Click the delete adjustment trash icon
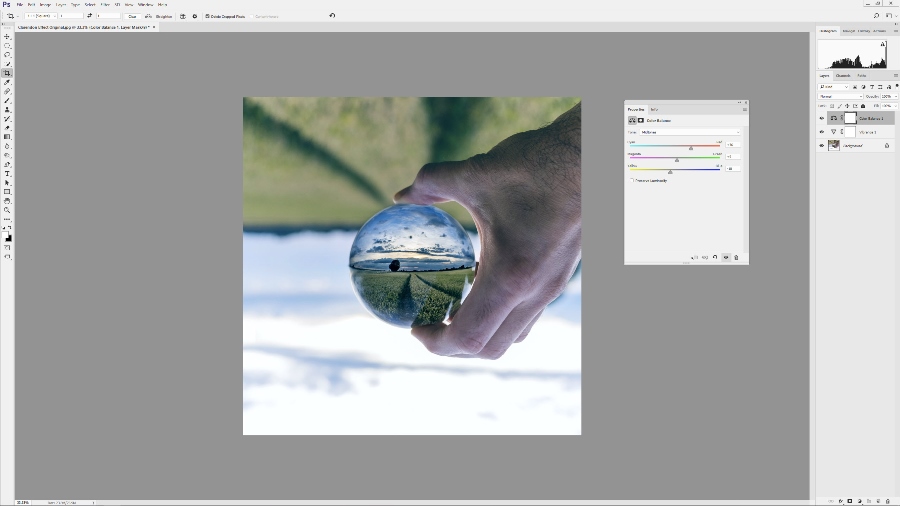Image resolution: width=900 pixels, height=506 pixels. [x=736, y=258]
